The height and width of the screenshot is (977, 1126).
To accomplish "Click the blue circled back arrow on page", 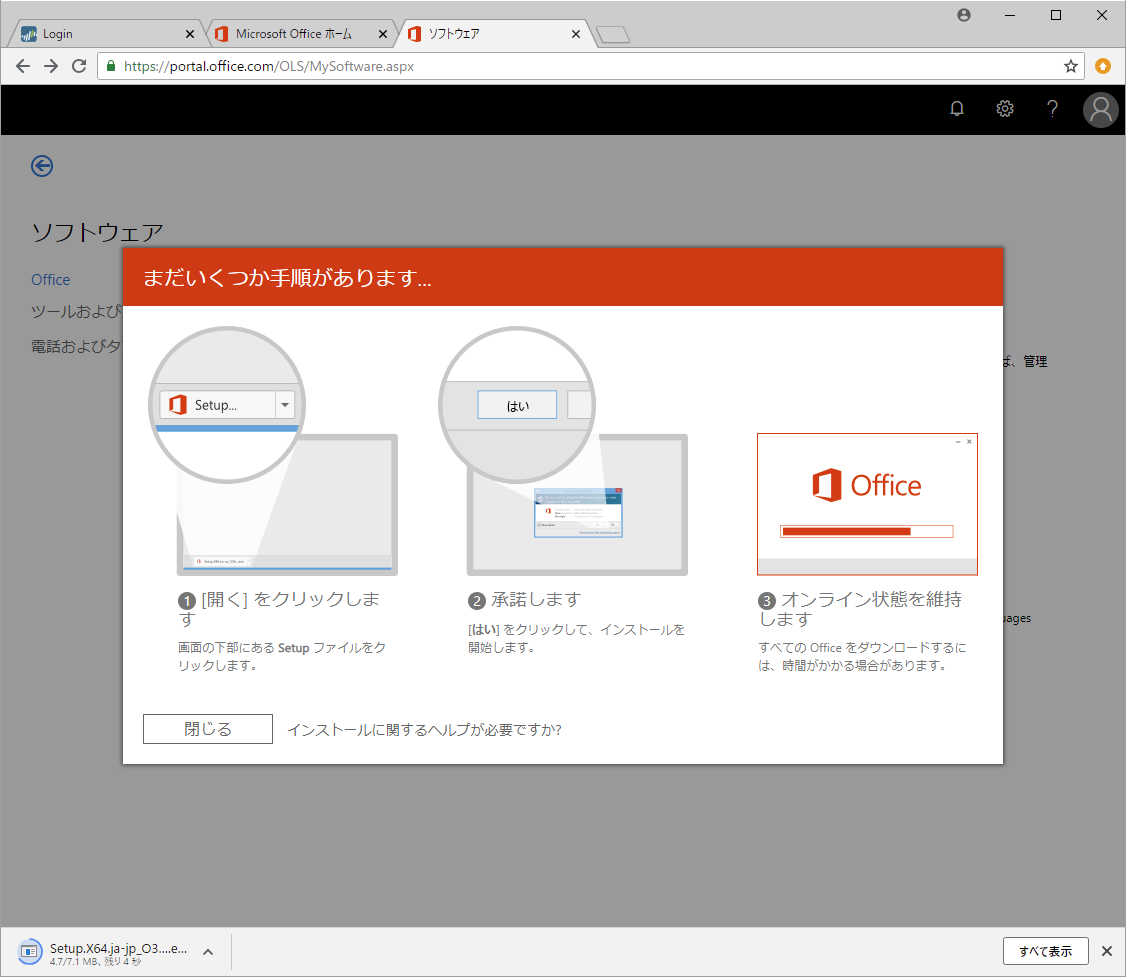I will (42, 166).
